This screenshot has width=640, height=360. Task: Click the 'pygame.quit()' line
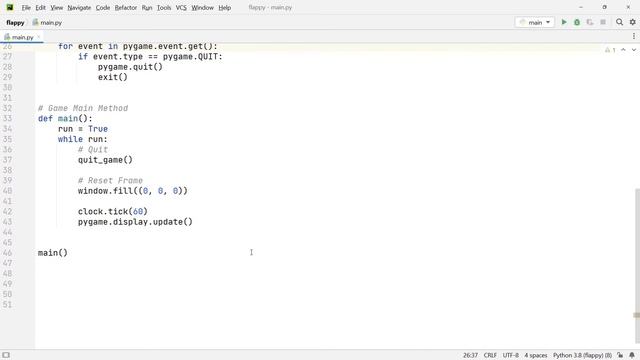click(130, 67)
